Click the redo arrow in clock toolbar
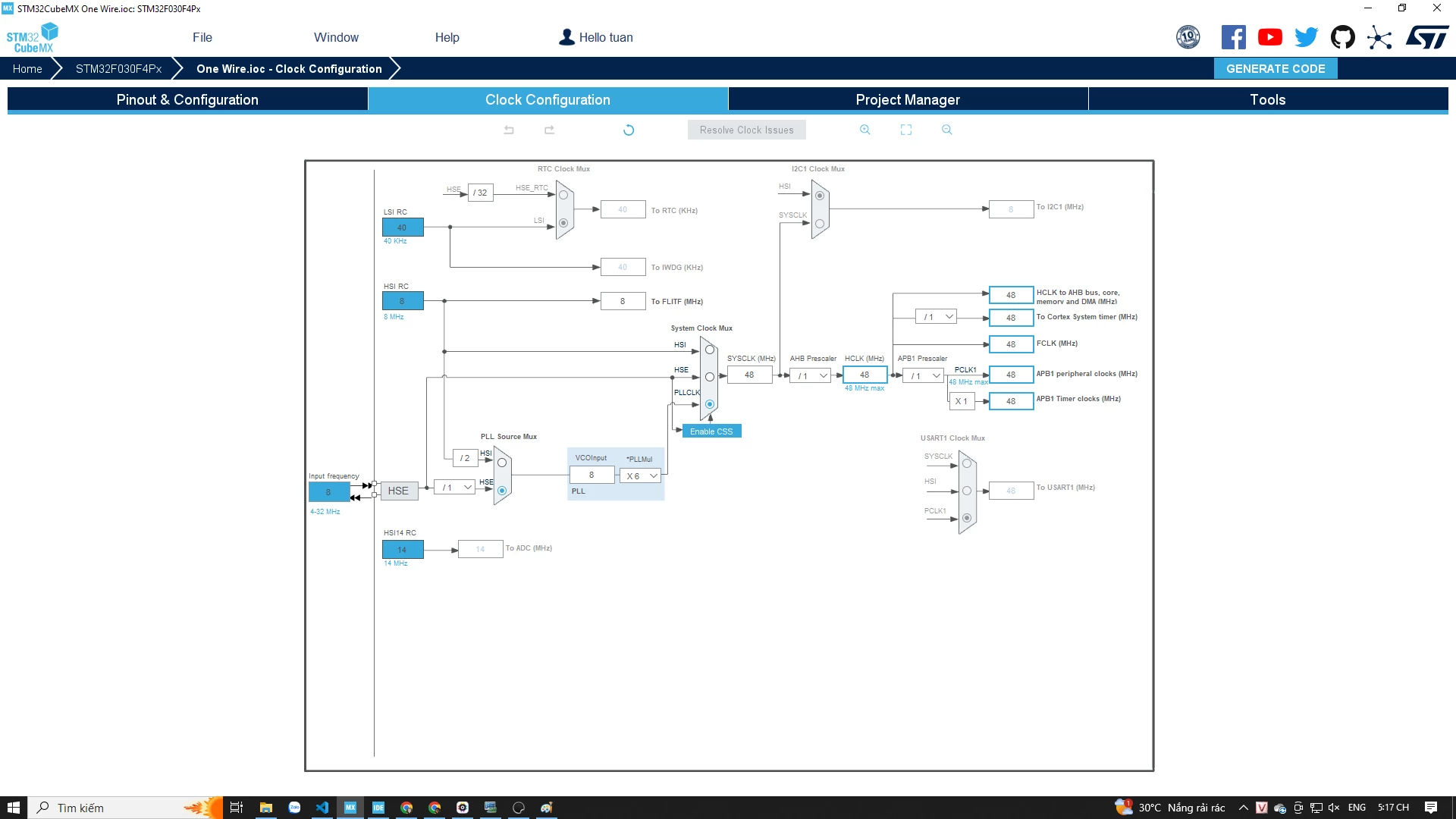Screen dimensions: 1456x819 pos(550,130)
